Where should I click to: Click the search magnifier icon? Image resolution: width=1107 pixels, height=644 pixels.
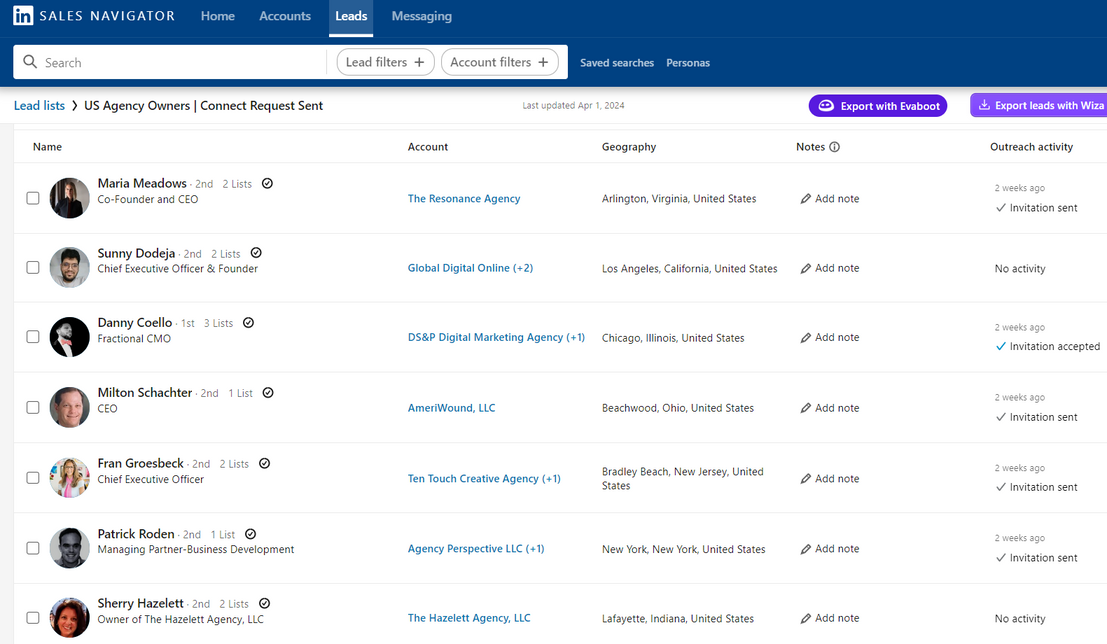click(30, 62)
